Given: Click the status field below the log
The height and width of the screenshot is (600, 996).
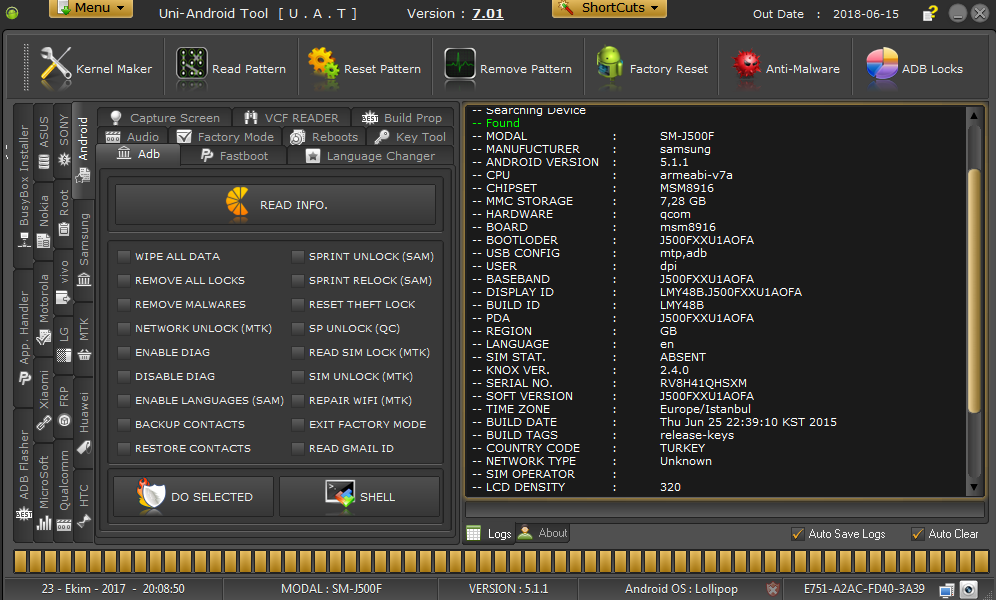Looking at the screenshot, I should pos(724,510).
